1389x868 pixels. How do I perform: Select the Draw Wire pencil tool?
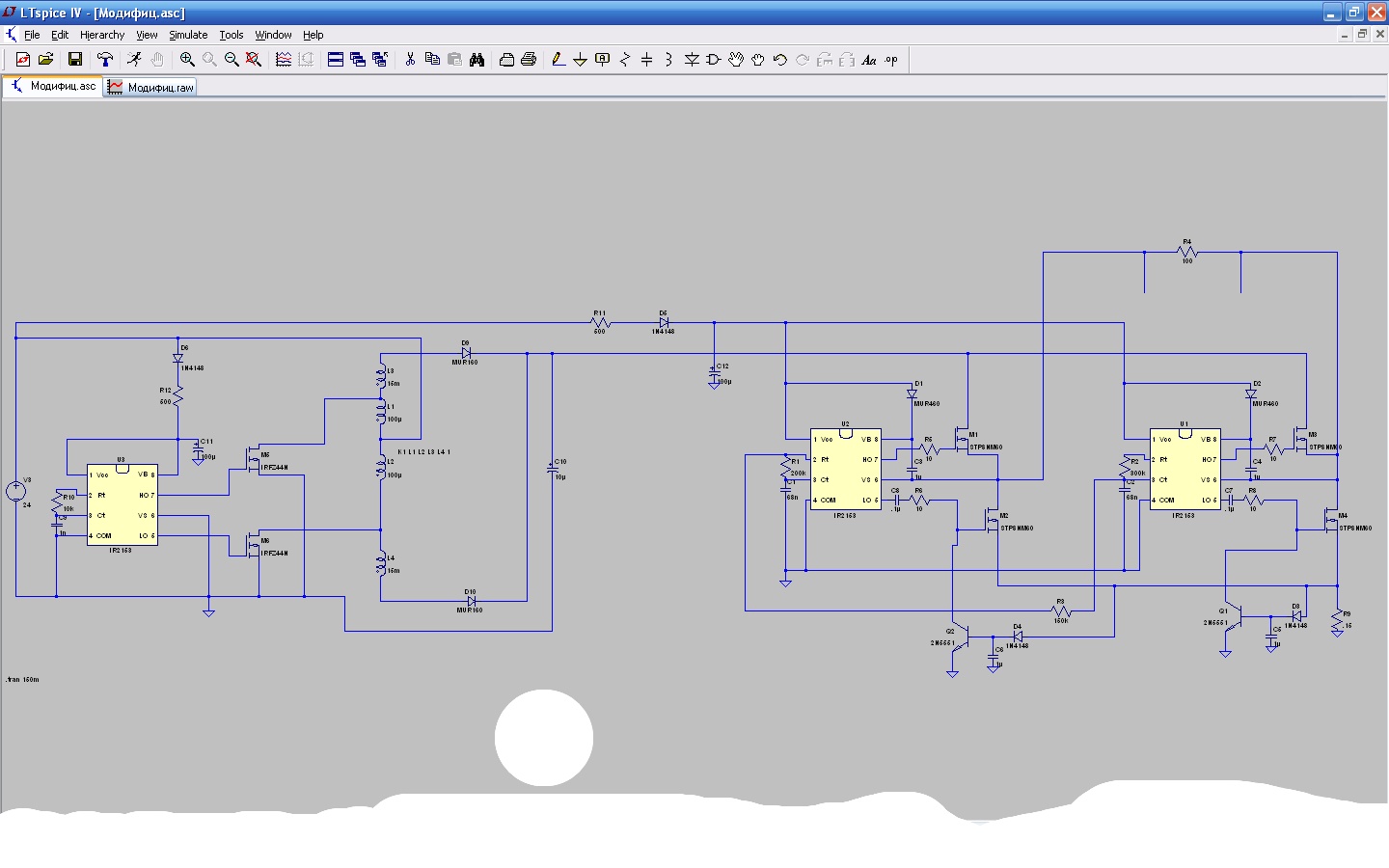click(x=558, y=60)
